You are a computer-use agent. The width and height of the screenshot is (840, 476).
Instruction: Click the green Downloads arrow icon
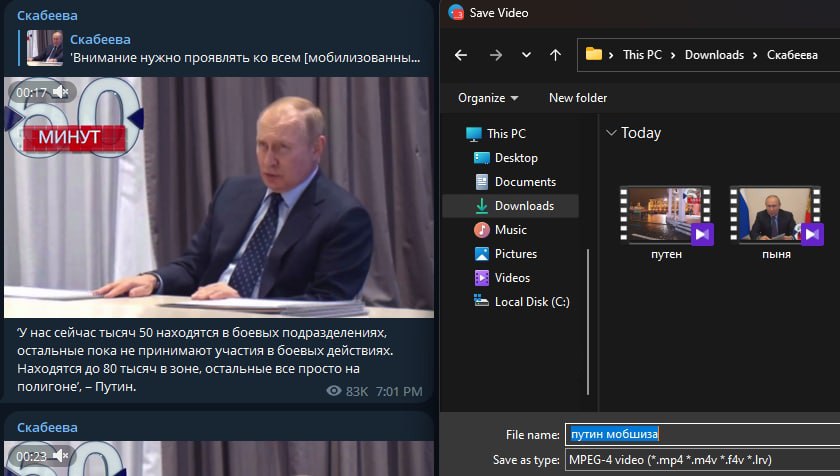(482, 206)
